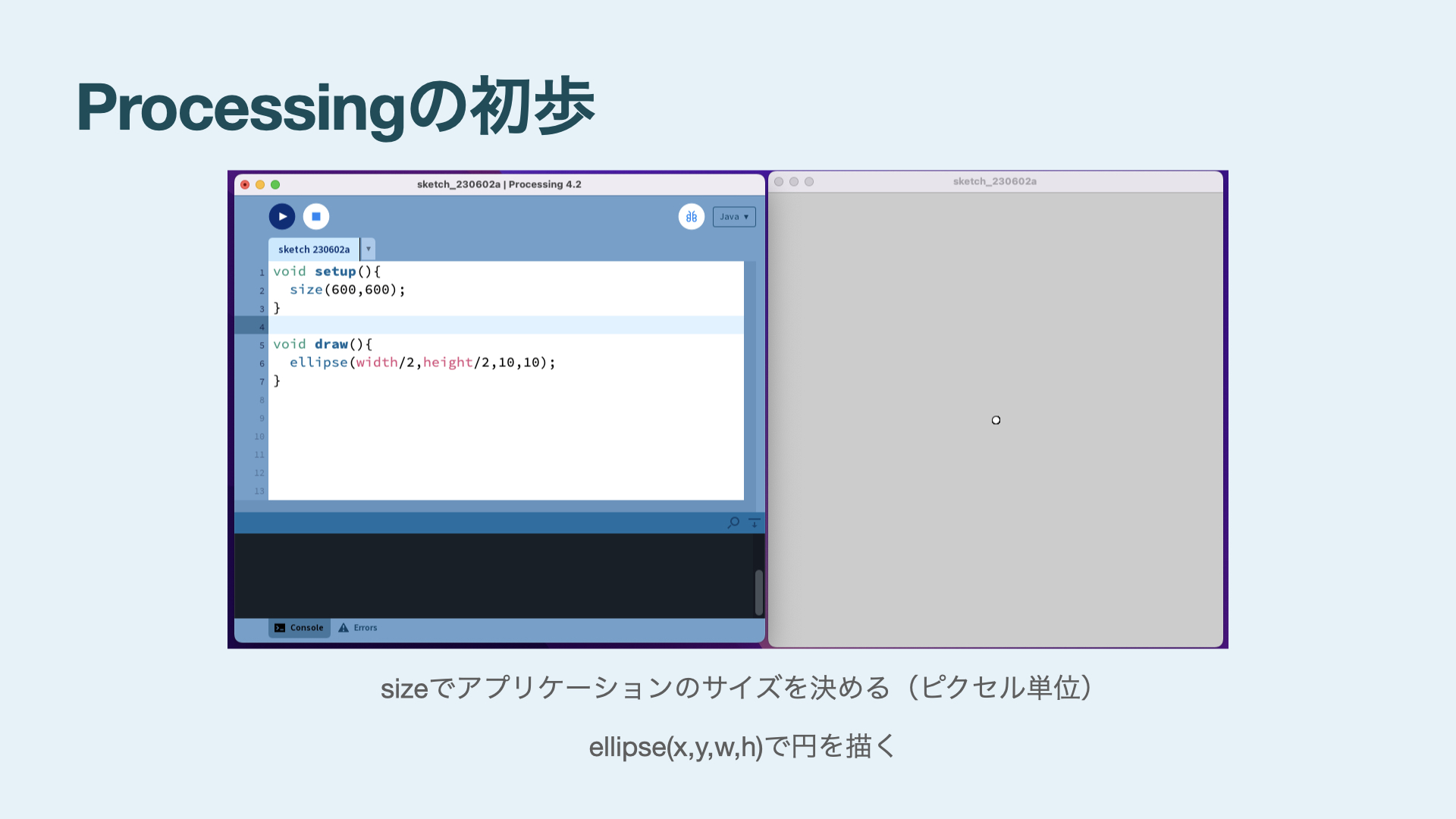
Task: Click the gray close button of the sketch output window
Action: [779, 181]
